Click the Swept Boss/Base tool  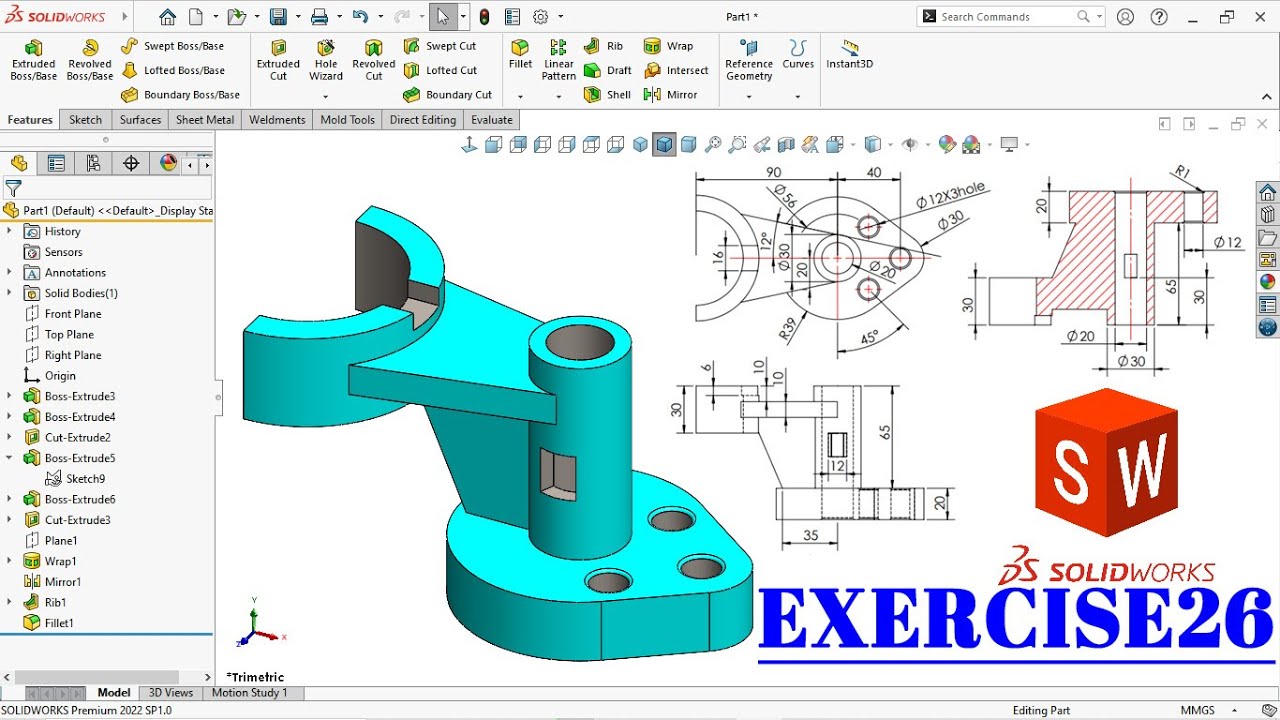(x=172, y=46)
